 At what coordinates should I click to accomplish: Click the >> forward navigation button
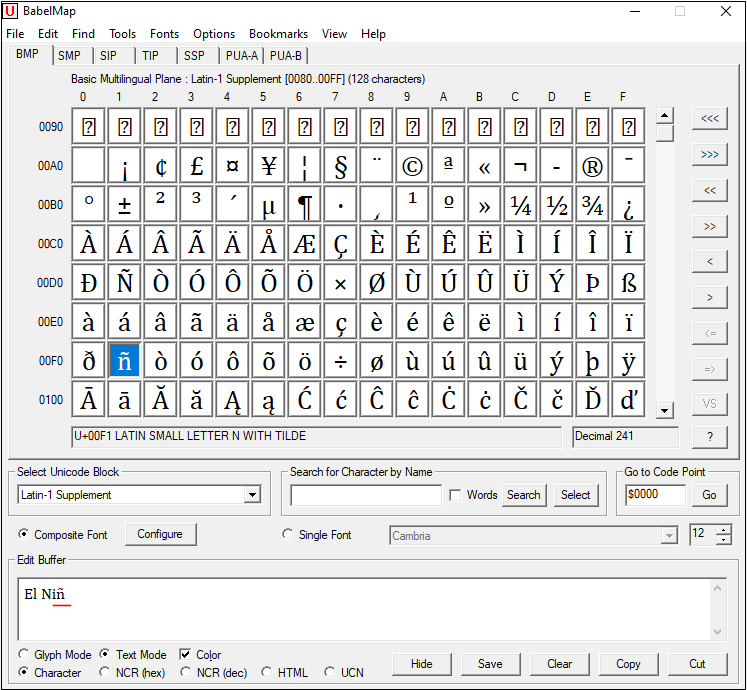[x=709, y=226]
